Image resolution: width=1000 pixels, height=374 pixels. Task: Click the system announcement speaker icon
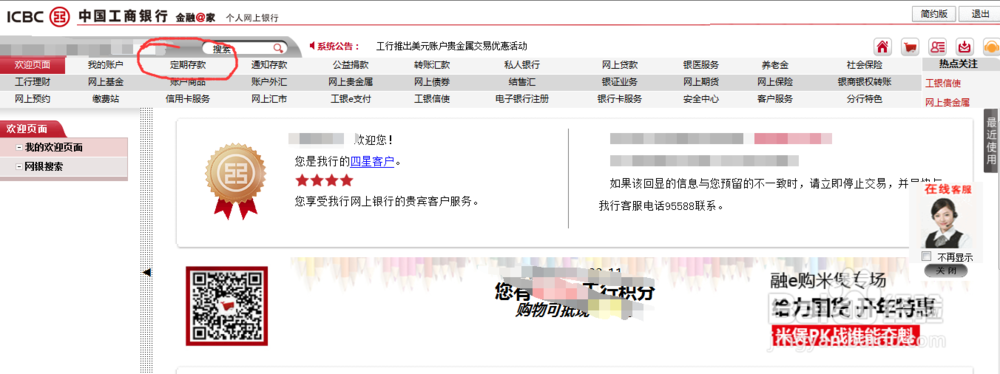(312, 46)
